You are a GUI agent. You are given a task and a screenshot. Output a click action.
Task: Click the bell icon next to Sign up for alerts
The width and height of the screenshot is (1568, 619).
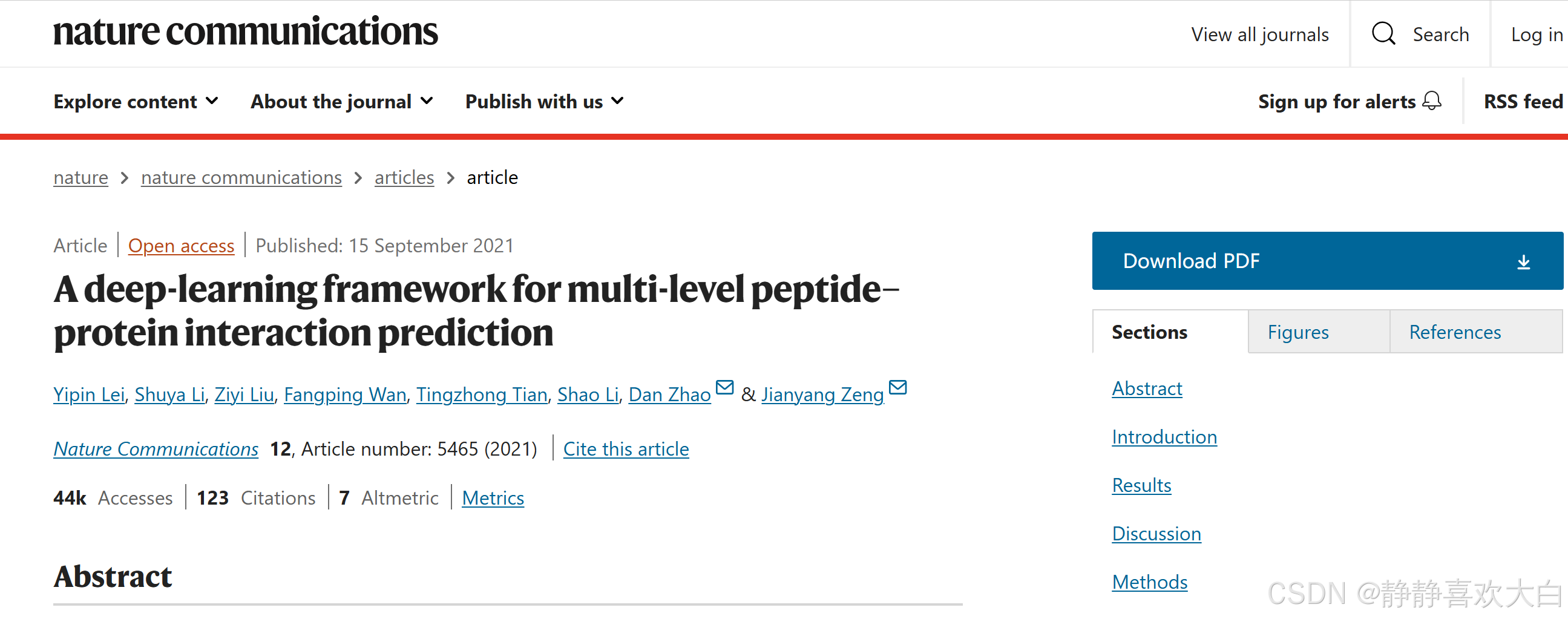(x=1432, y=101)
